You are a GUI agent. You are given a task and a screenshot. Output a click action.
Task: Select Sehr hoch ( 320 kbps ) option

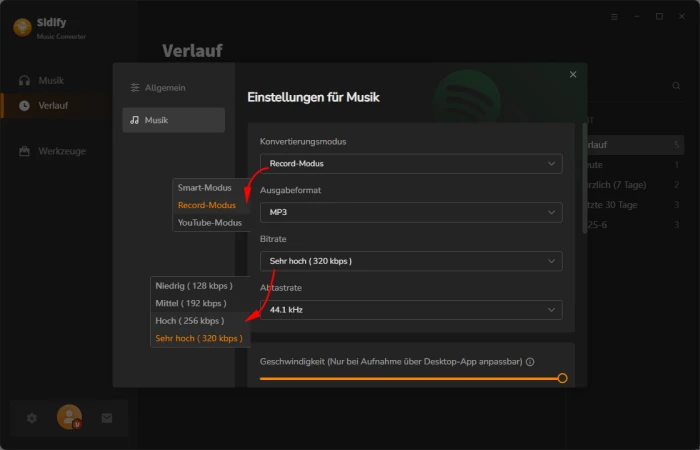click(200, 338)
